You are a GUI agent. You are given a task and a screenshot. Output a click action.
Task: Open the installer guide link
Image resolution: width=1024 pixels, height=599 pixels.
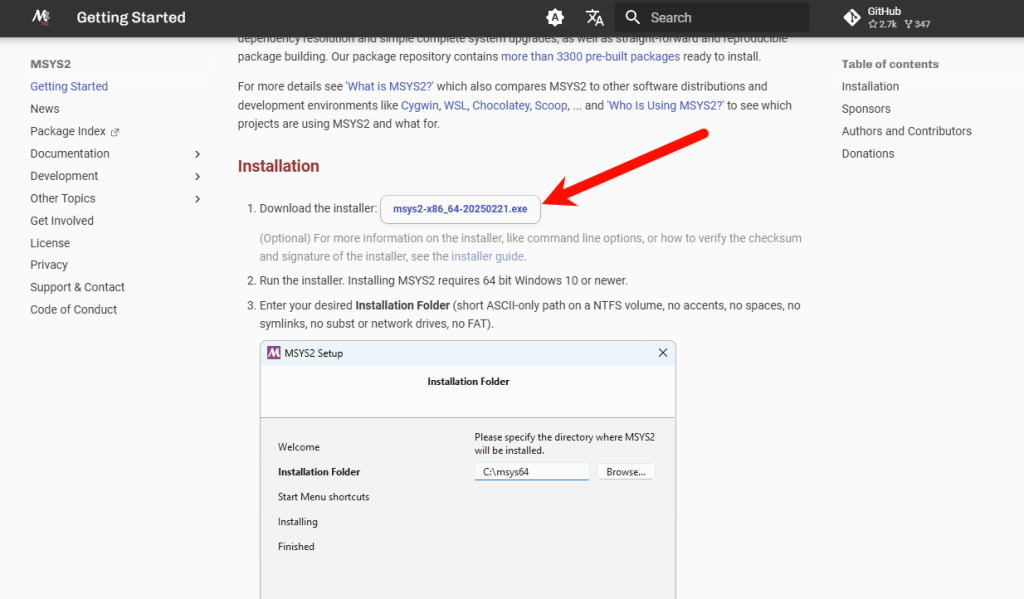(487, 256)
